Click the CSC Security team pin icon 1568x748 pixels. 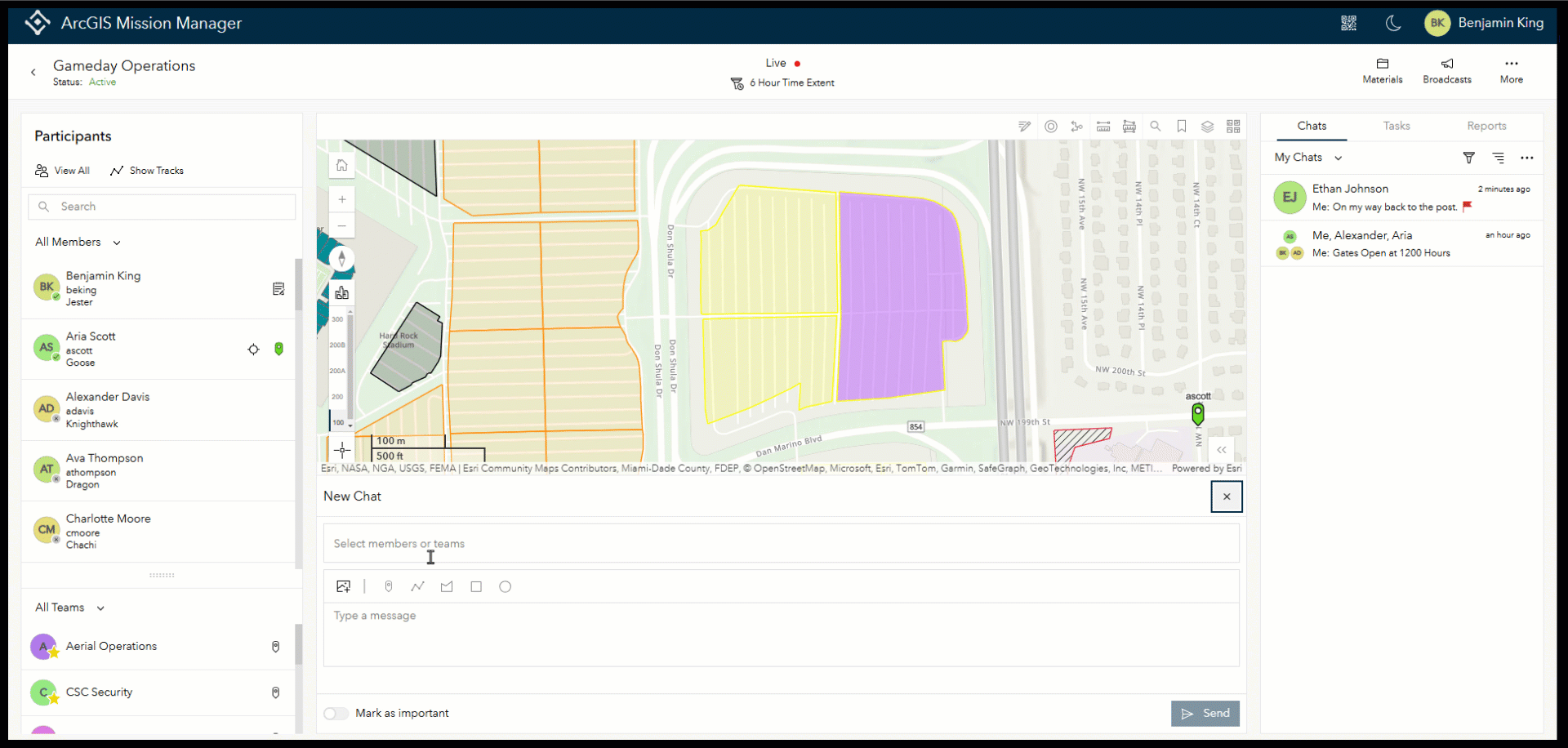click(276, 692)
